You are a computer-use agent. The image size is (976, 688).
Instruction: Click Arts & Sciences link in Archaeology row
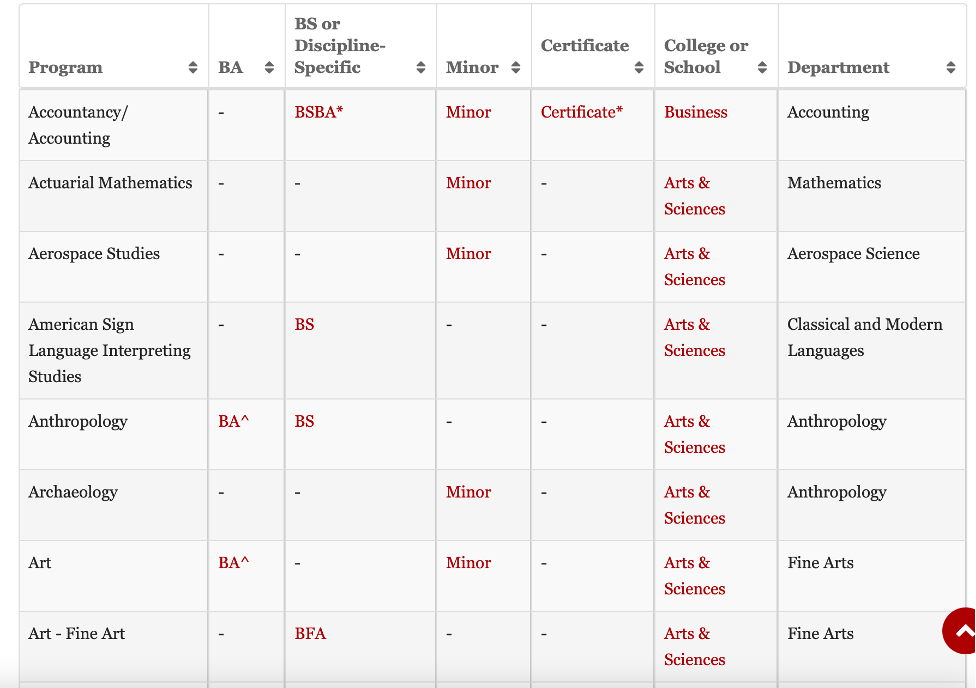point(694,505)
